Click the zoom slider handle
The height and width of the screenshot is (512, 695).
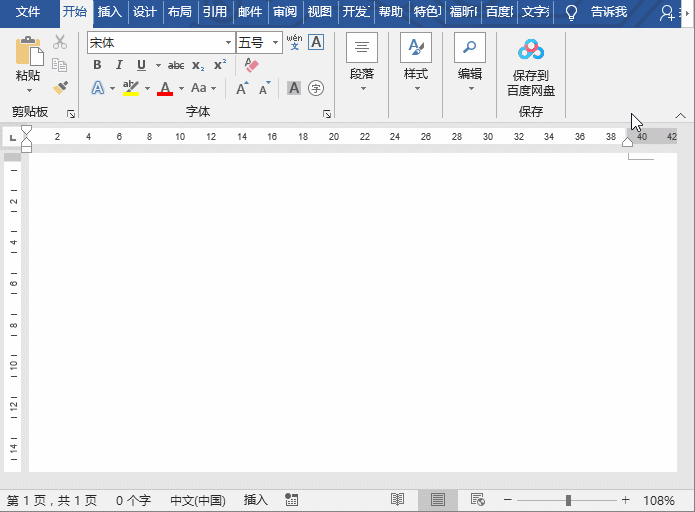[x=568, y=500]
